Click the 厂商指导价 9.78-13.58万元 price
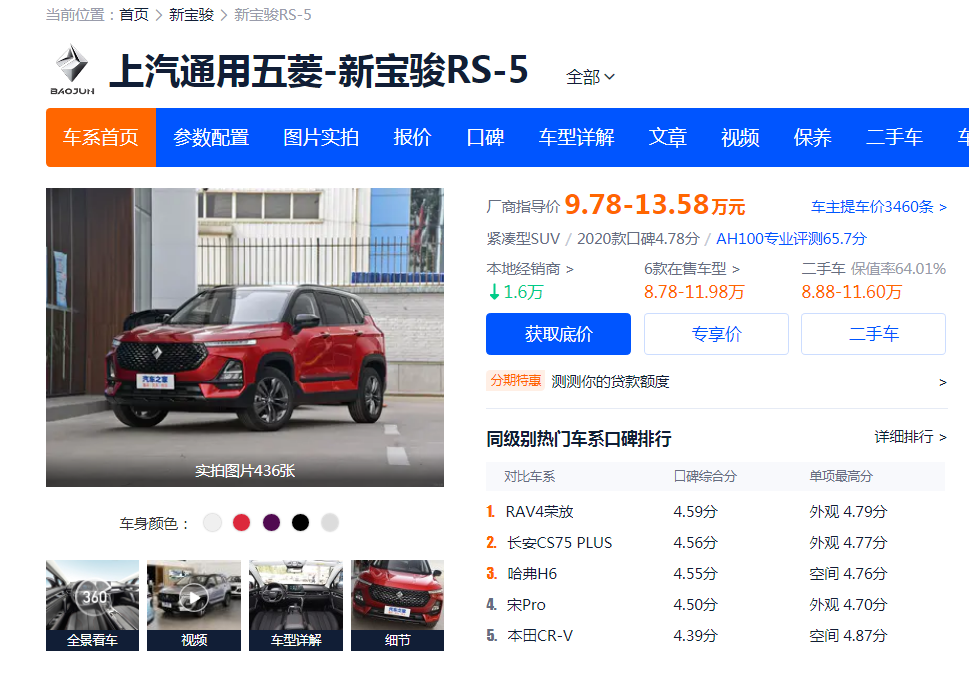969x674 pixels. [x=616, y=205]
